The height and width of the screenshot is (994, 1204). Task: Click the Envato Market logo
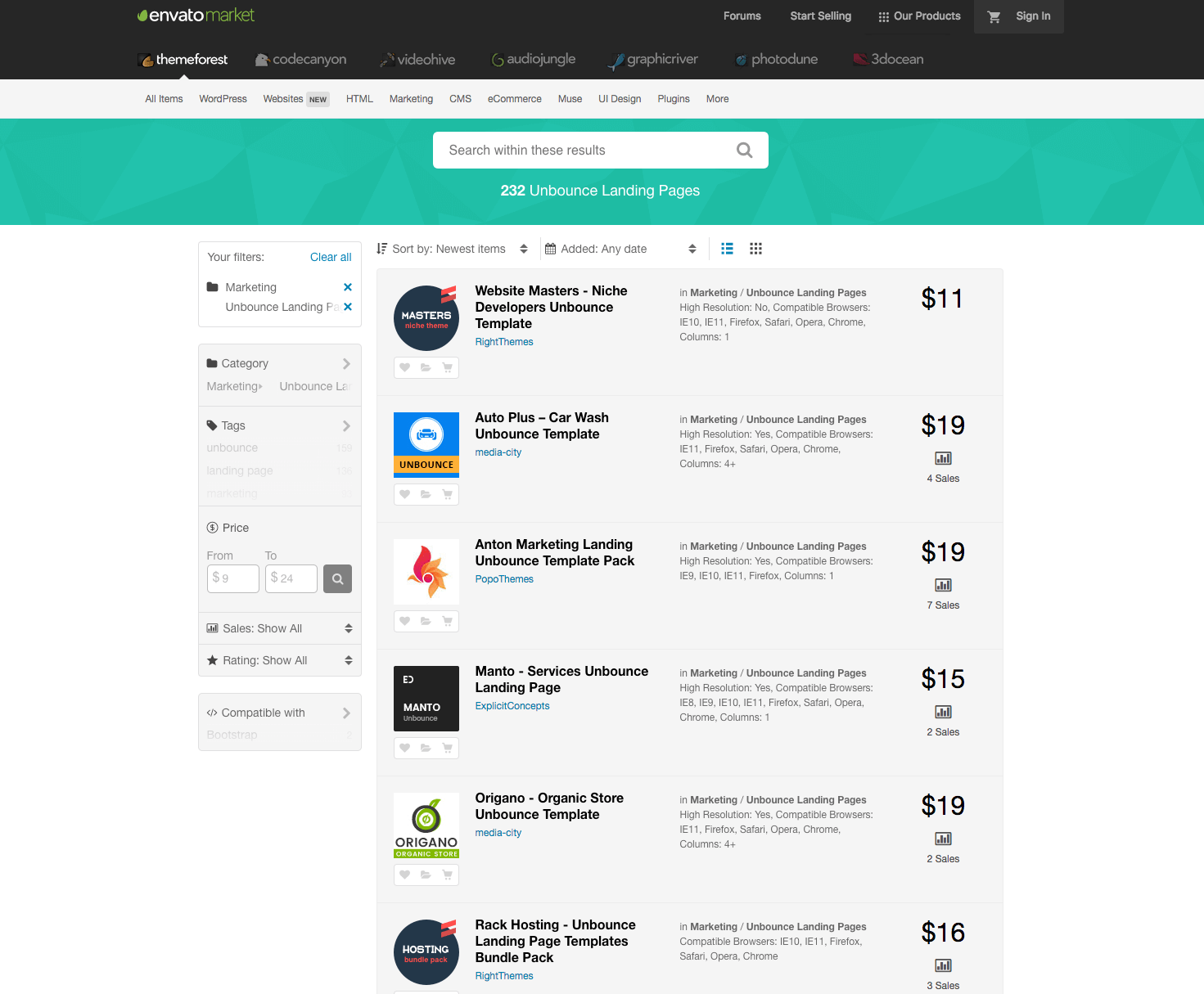click(x=196, y=15)
